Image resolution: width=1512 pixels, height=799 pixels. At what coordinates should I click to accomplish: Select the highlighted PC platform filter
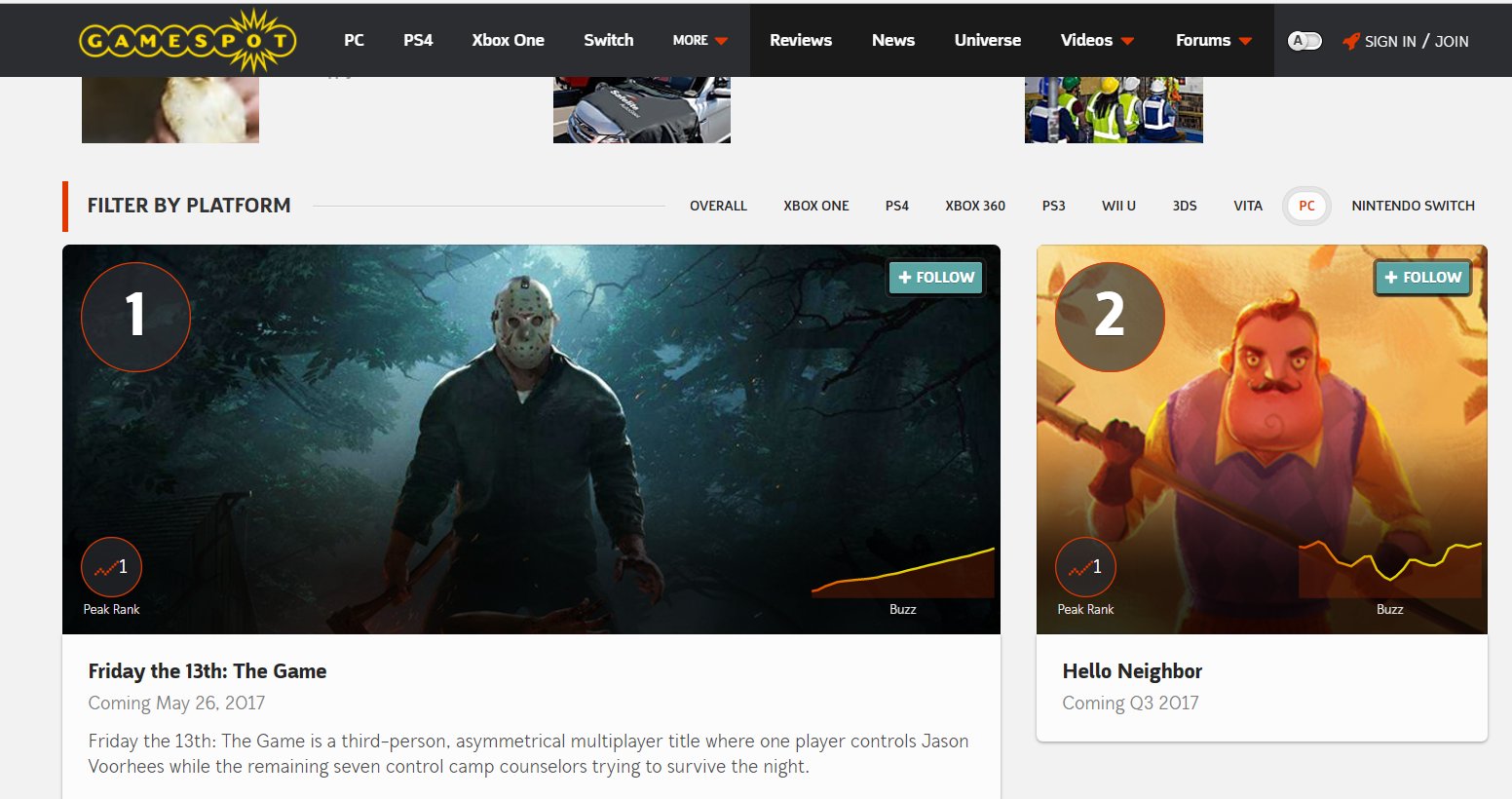click(x=1307, y=206)
